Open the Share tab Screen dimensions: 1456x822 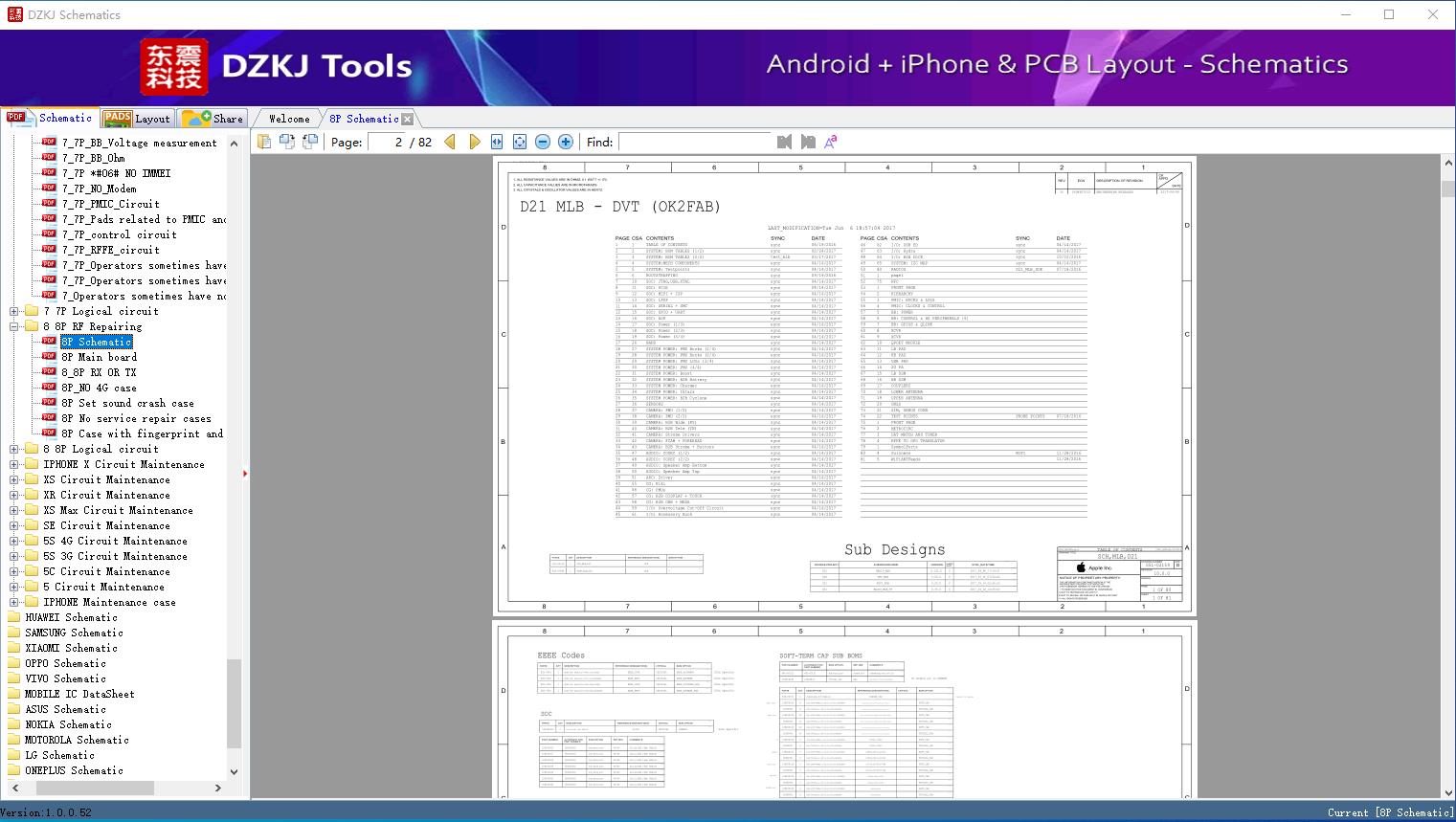click(x=213, y=118)
